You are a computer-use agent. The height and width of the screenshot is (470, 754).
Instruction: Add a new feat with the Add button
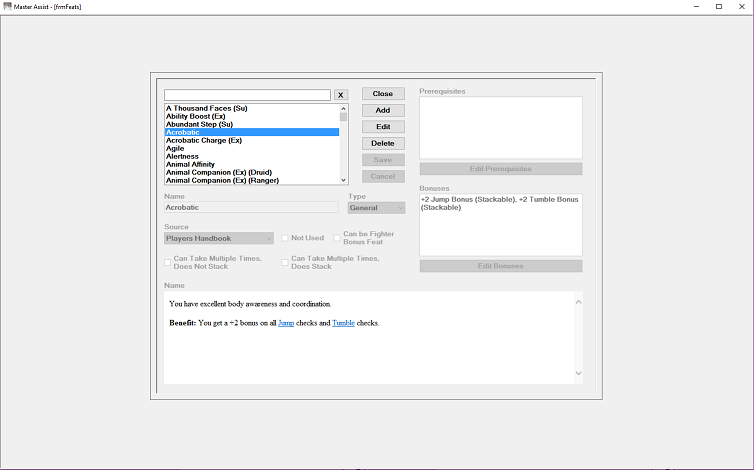tap(383, 110)
